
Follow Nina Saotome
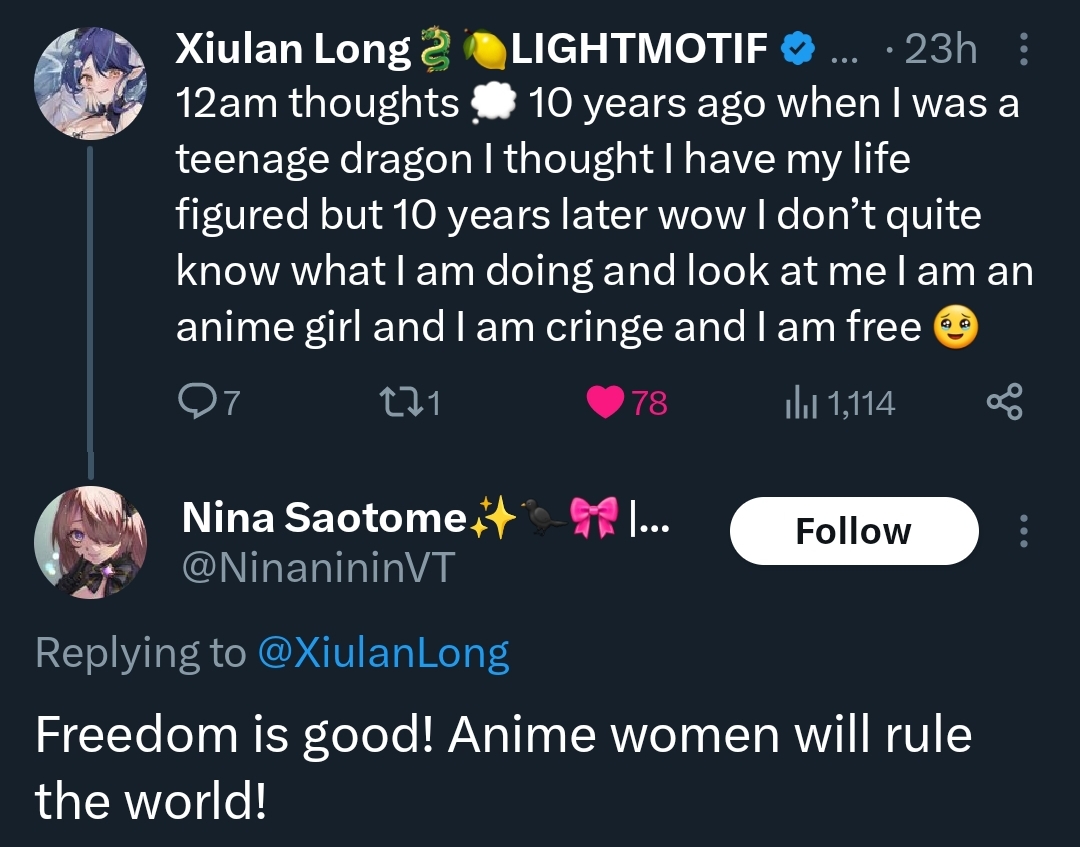click(x=853, y=531)
